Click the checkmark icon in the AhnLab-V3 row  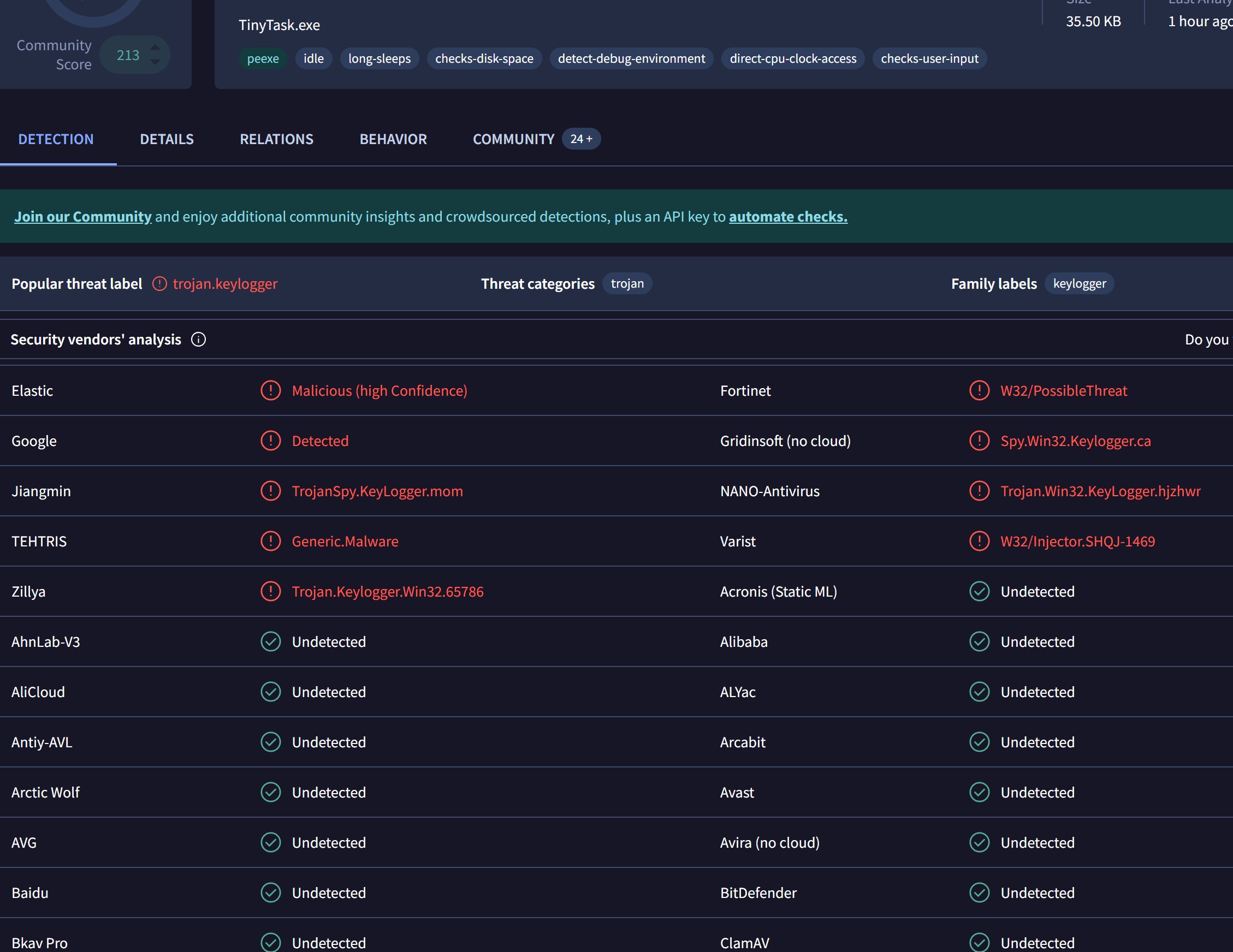(x=271, y=641)
